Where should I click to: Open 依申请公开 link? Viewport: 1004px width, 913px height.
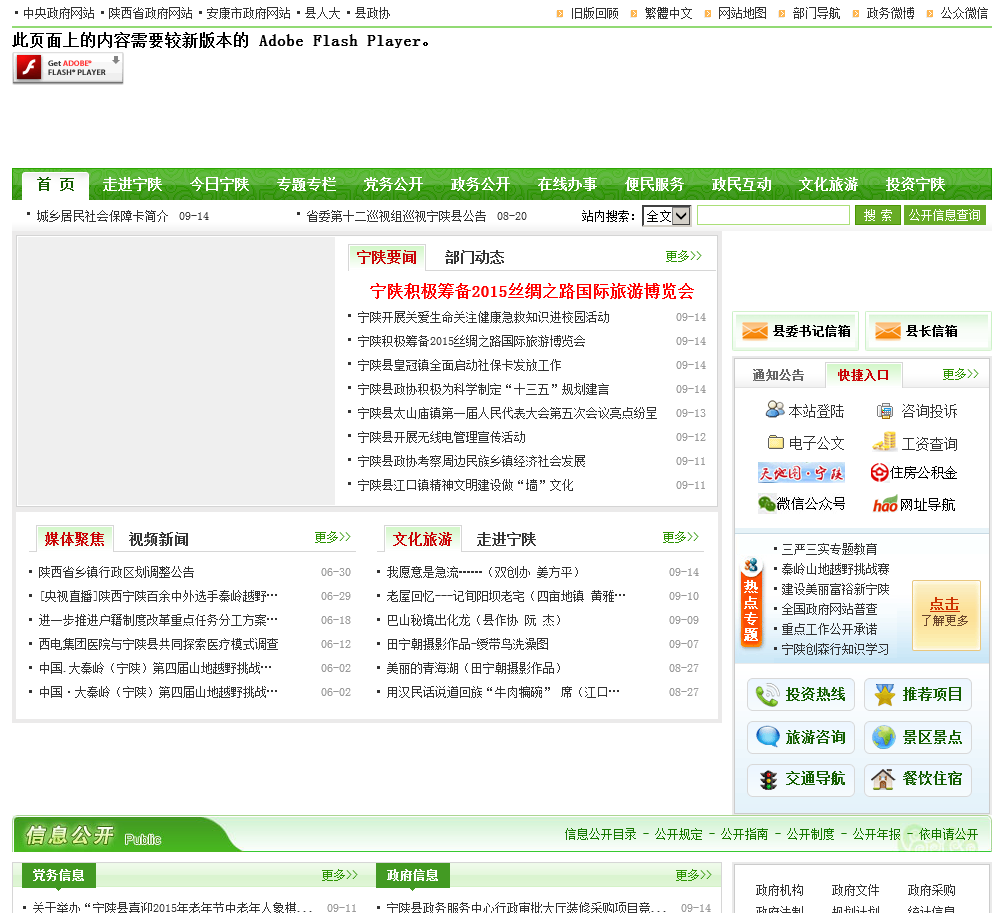click(x=949, y=834)
